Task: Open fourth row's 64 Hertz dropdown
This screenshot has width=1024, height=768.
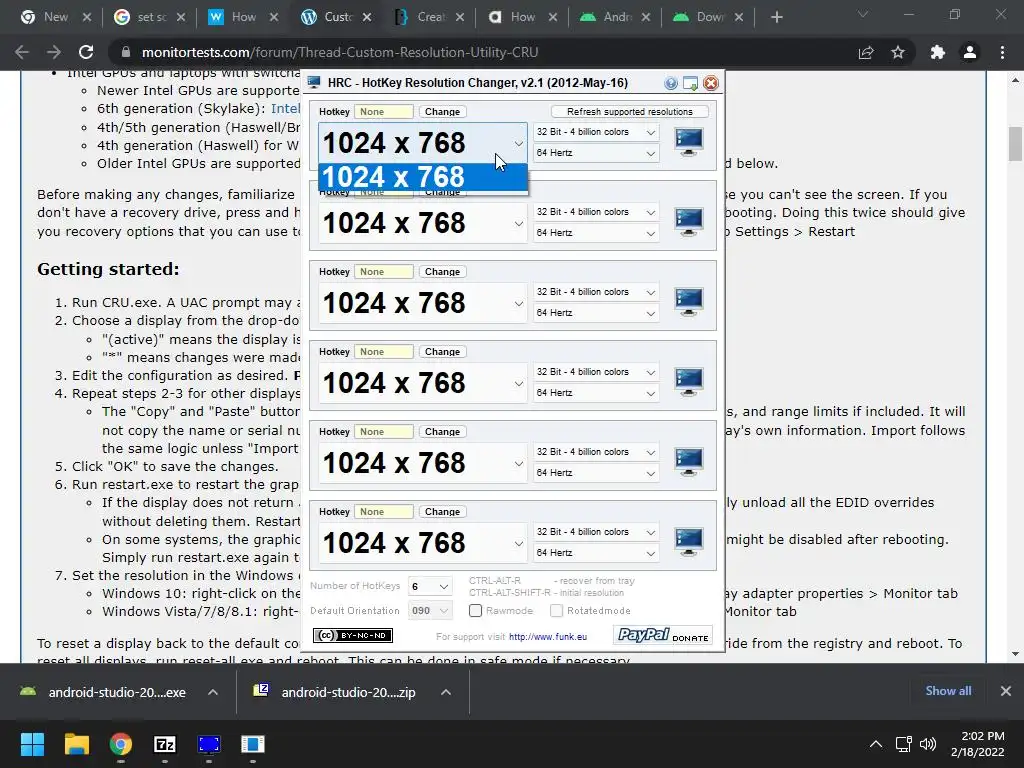Action: click(x=596, y=392)
